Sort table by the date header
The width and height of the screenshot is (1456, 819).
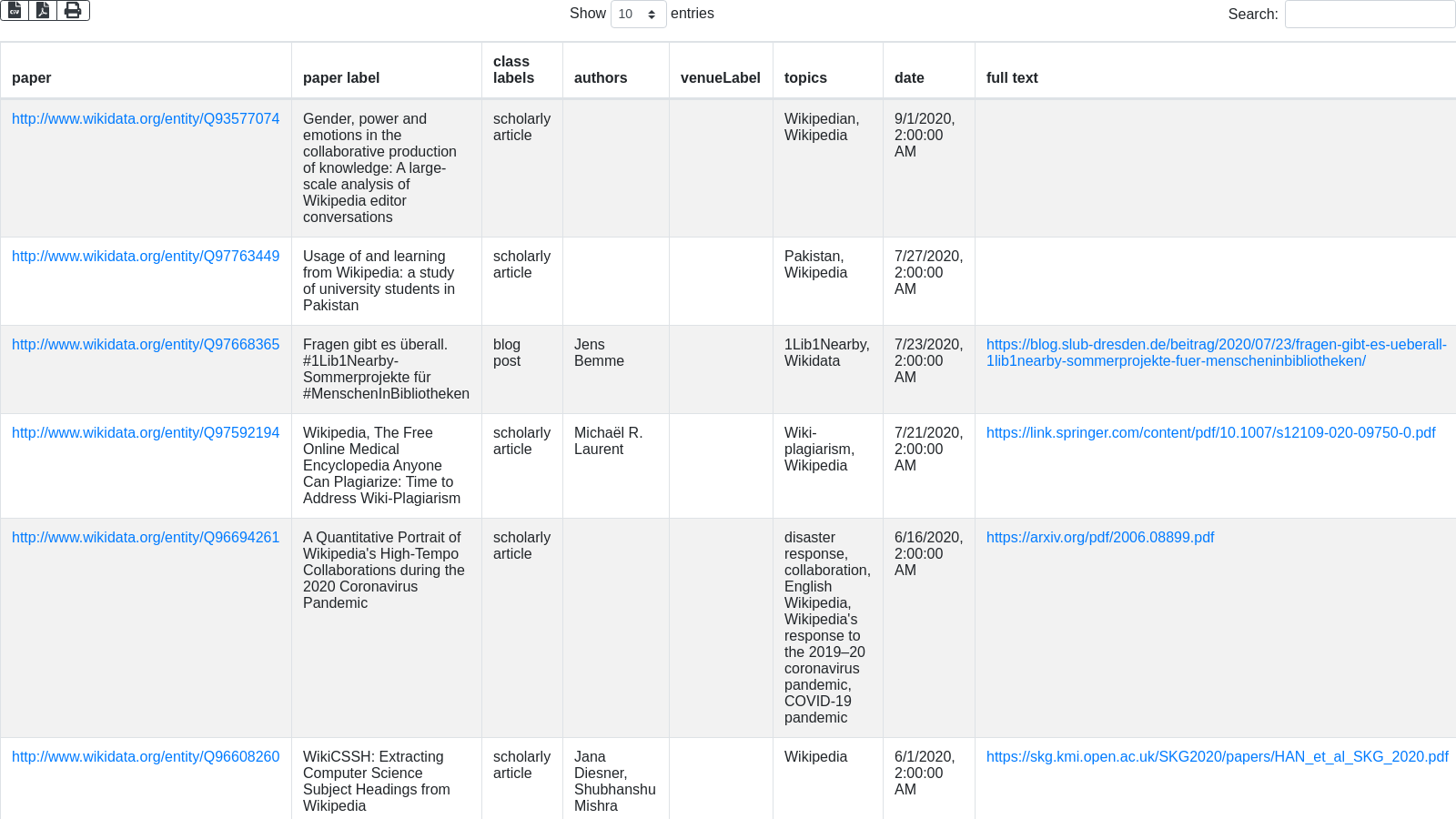pos(909,78)
